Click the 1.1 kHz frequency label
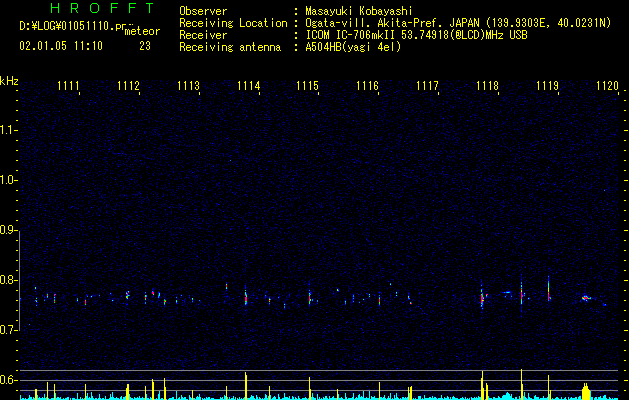The image size is (629, 400). [8, 130]
